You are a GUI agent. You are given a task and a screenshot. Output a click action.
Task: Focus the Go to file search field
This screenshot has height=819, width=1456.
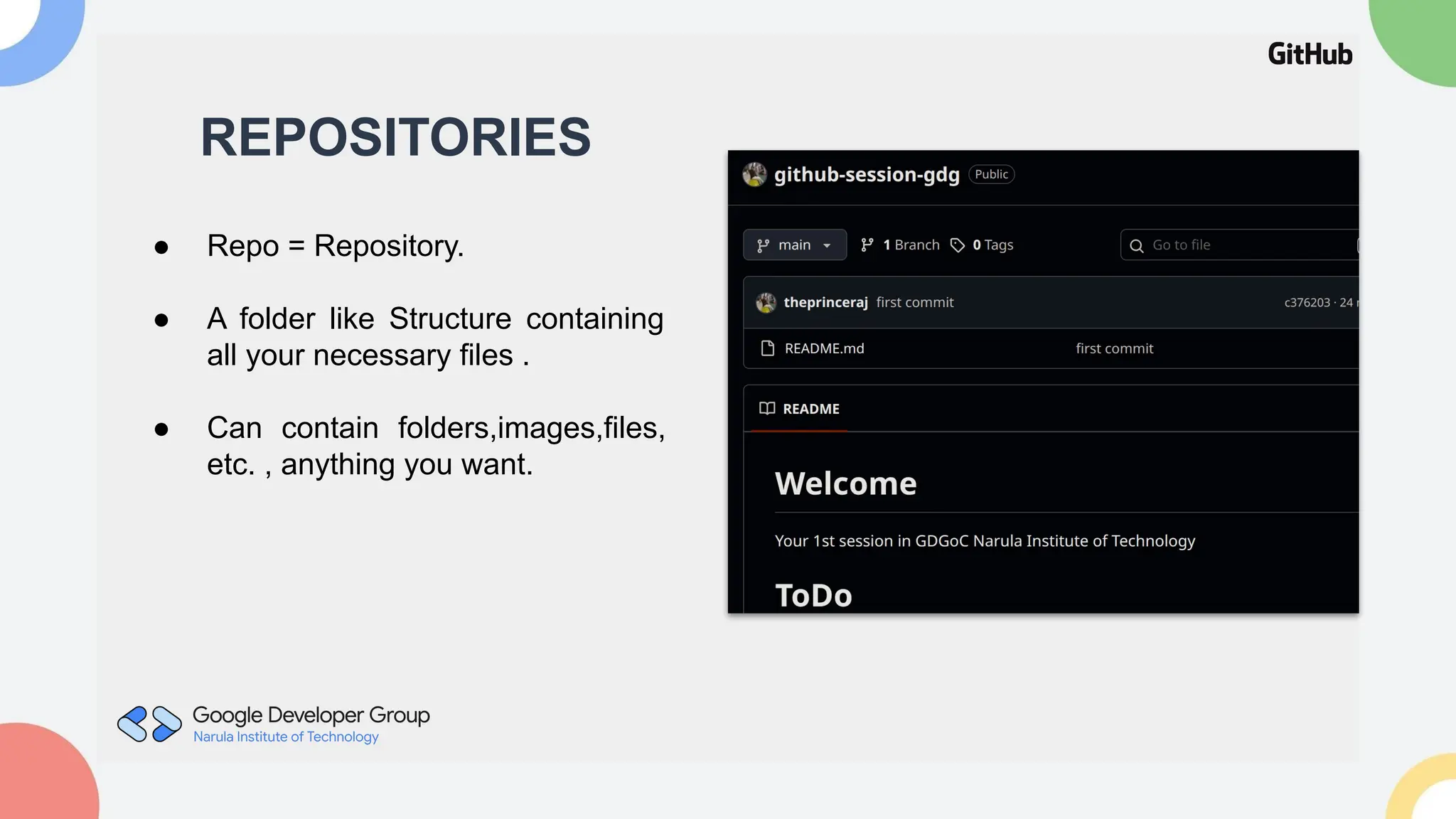(1239, 245)
